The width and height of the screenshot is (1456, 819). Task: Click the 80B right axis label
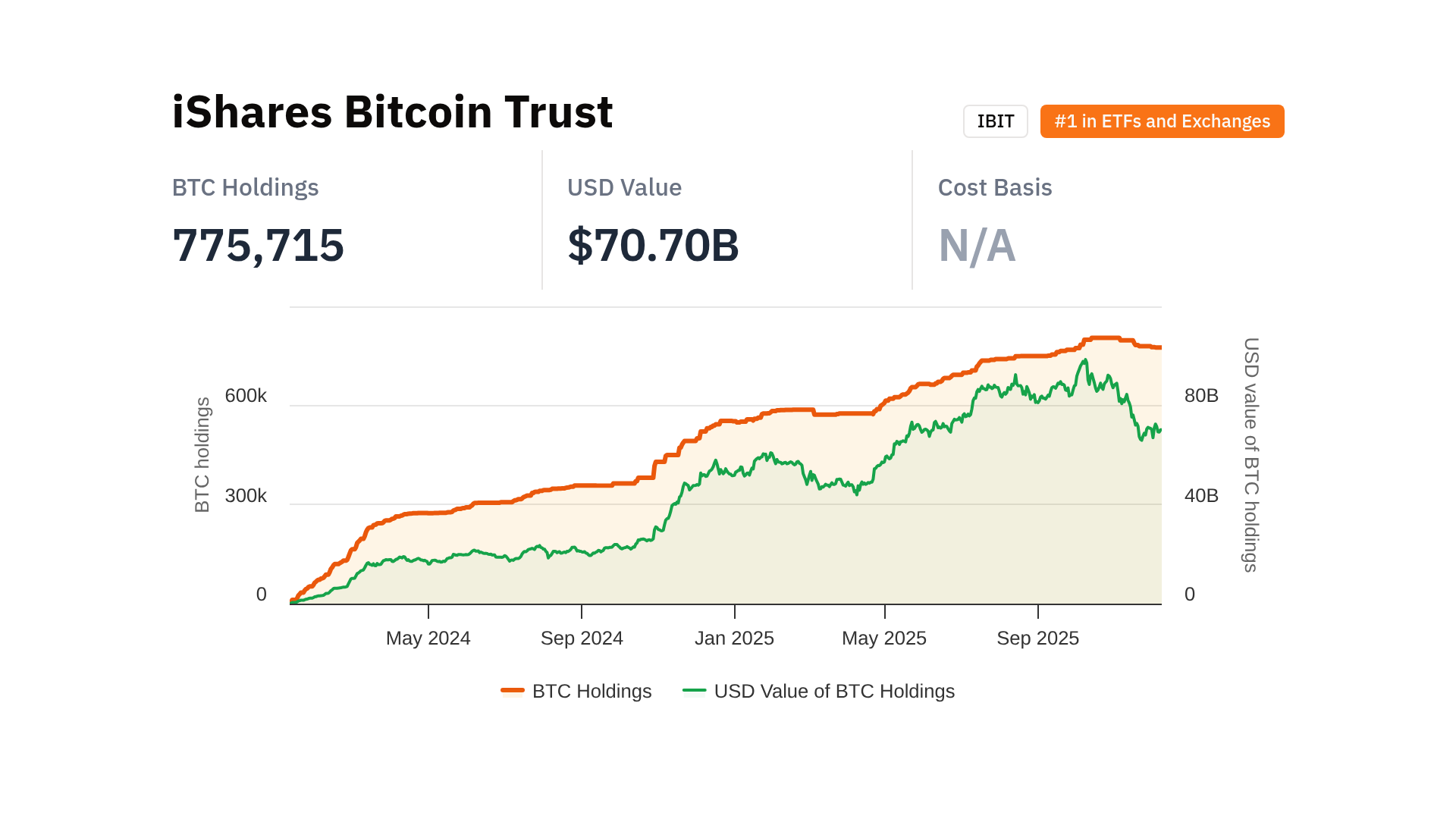pyautogui.click(x=1201, y=395)
